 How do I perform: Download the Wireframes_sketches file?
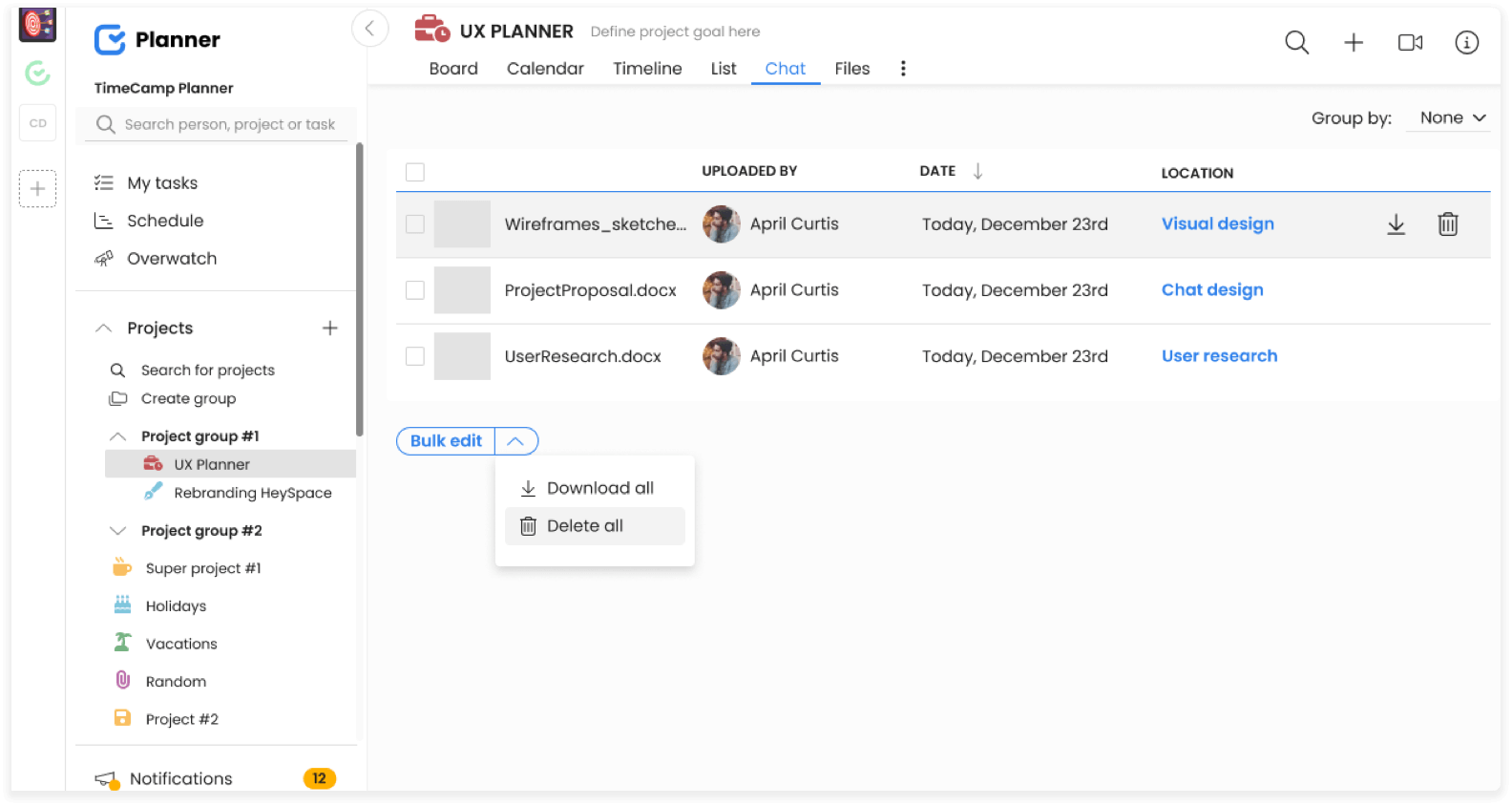click(x=1396, y=224)
